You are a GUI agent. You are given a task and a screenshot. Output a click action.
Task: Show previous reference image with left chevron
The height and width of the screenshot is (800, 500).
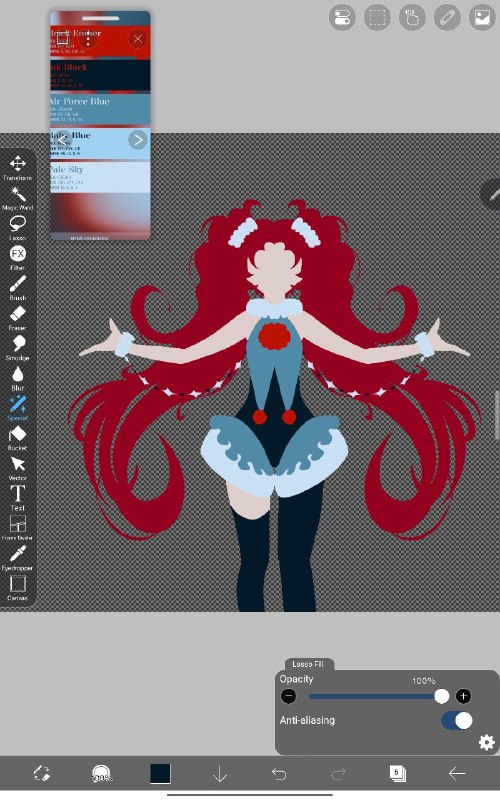tap(62, 140)
